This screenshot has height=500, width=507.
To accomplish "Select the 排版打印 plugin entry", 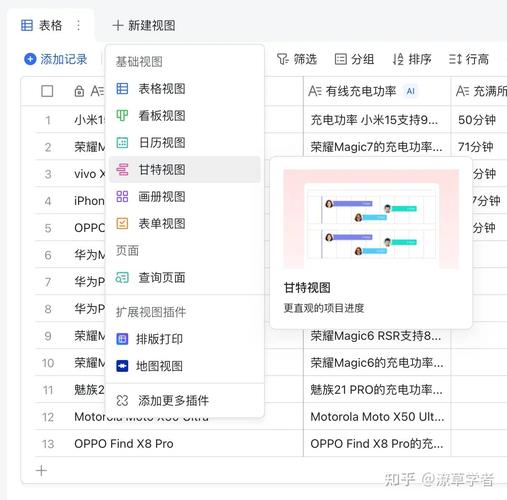I will pos(185,339).
